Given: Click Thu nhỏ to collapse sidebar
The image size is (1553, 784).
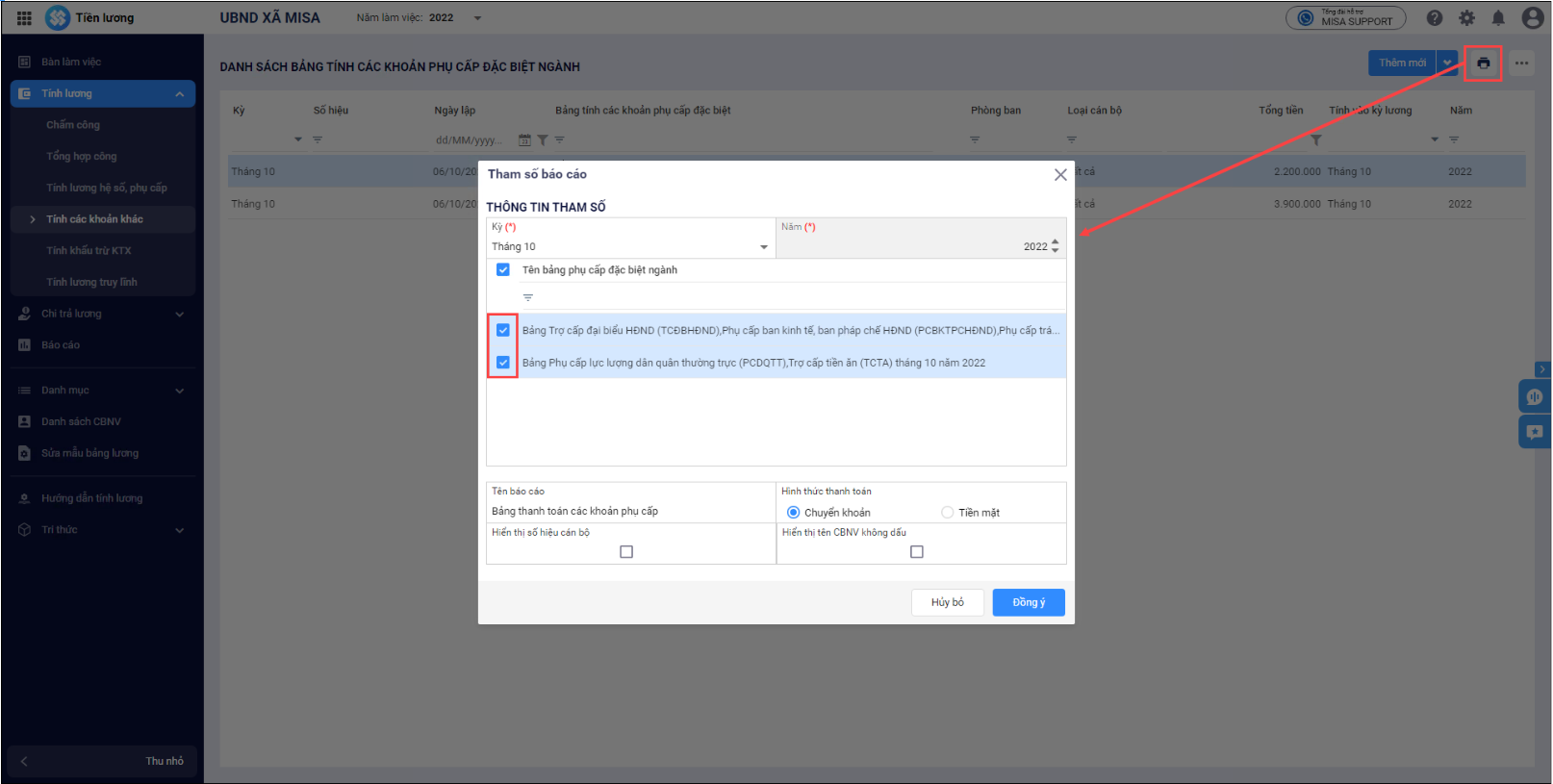Looking at the screenshot, I should pyautogui.click(x=165, y=761).
